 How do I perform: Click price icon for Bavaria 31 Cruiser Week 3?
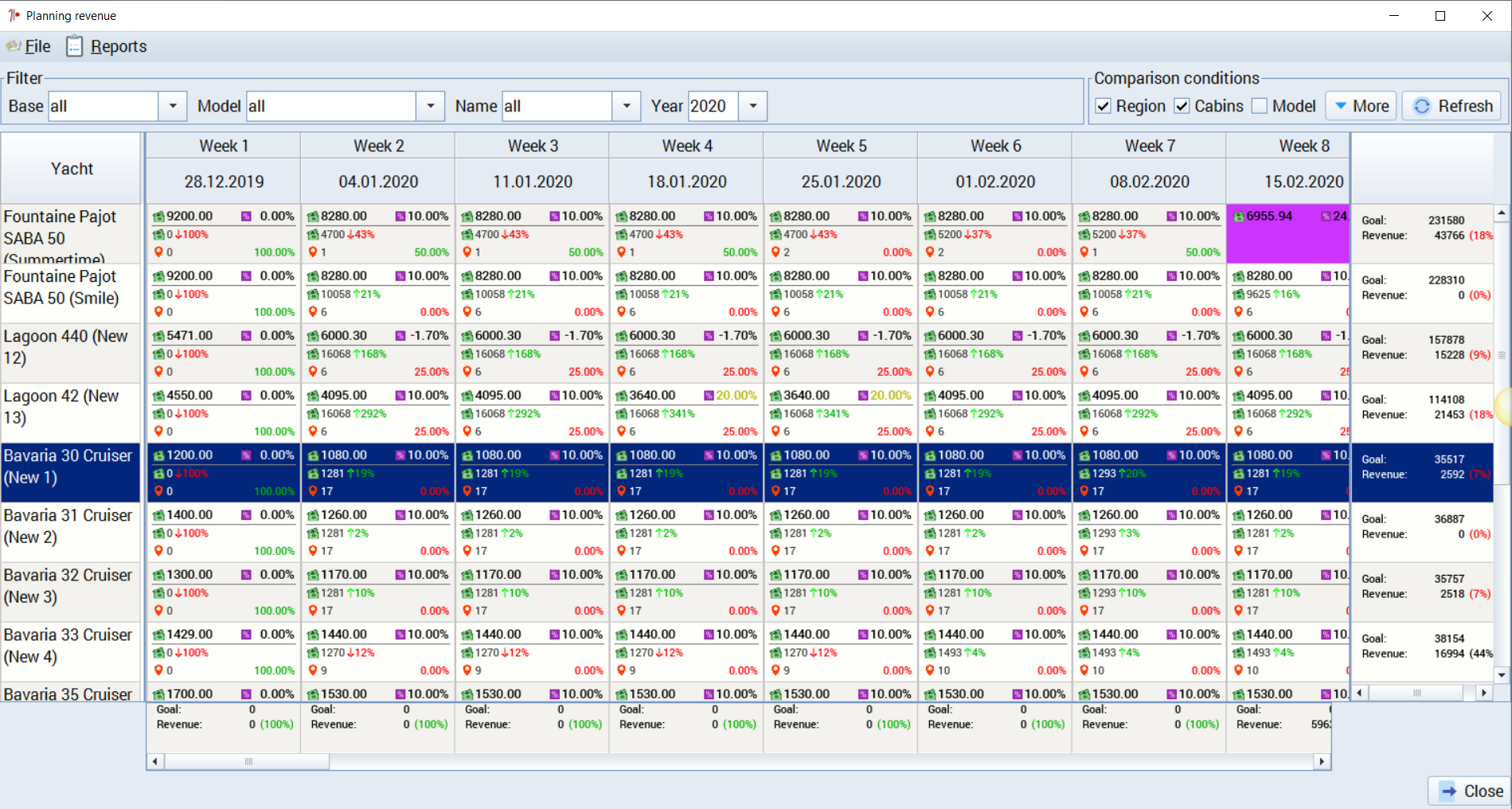coord(467,515)
